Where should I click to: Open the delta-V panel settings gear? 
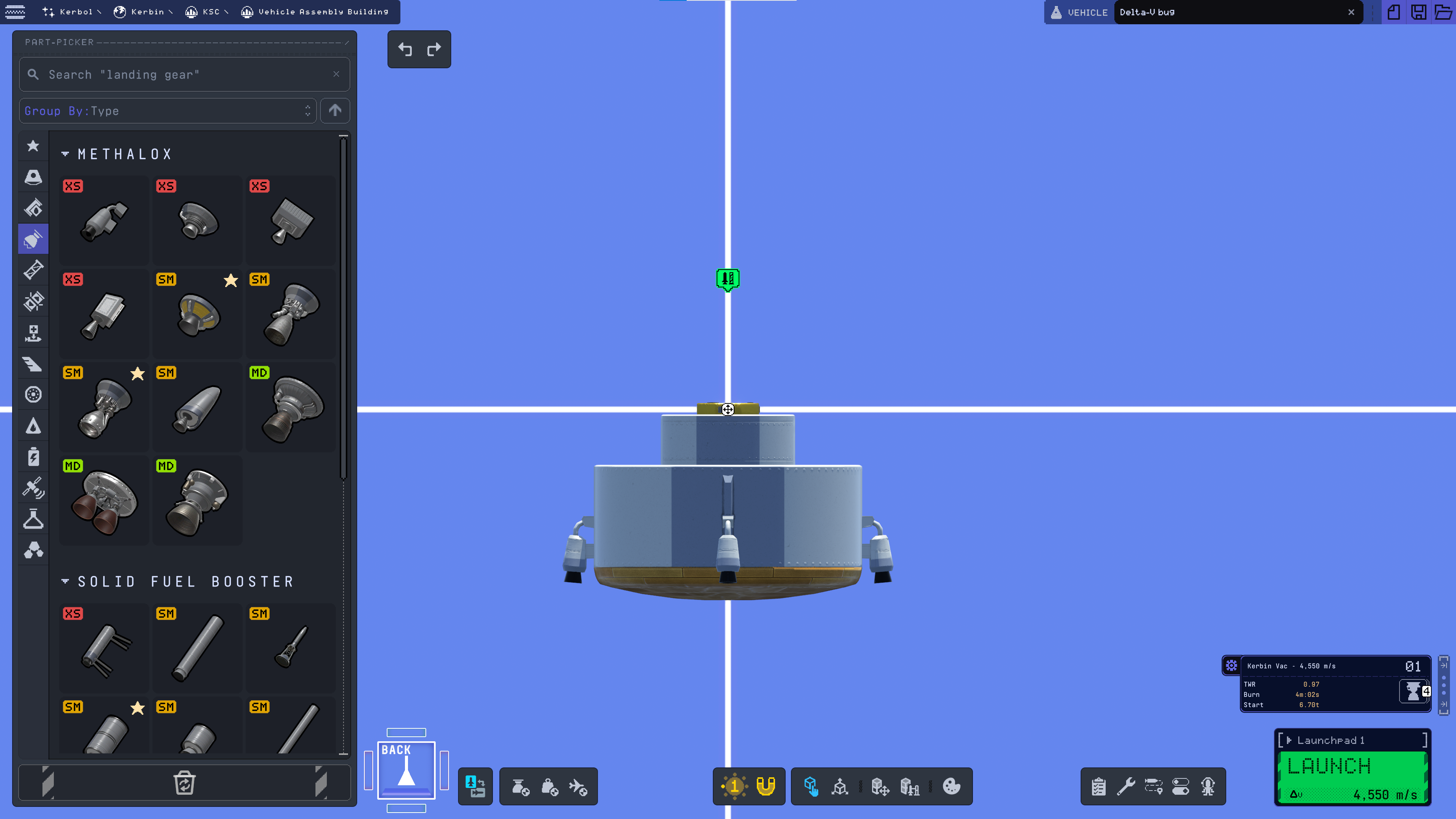pos(1231,666)
